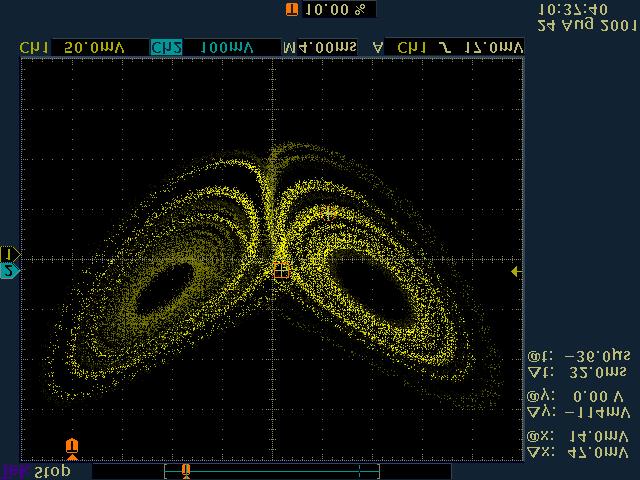Image resolution: width=640 pixels, height=480 pixels.
Task: Select the highlighted Ch2 channel label
Action: 166,48
